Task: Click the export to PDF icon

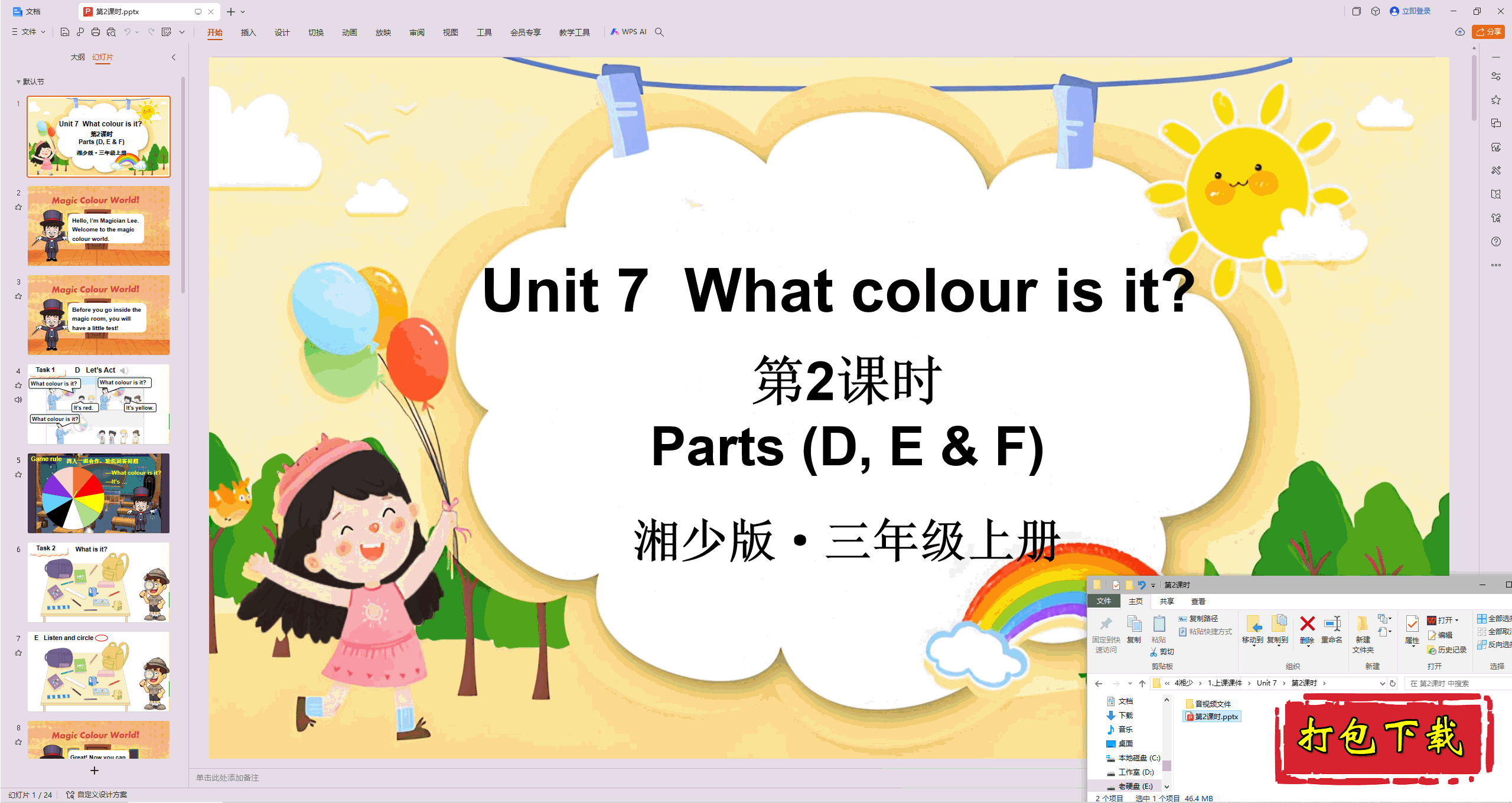Action: pyautogui.click(x=80, y=32)
